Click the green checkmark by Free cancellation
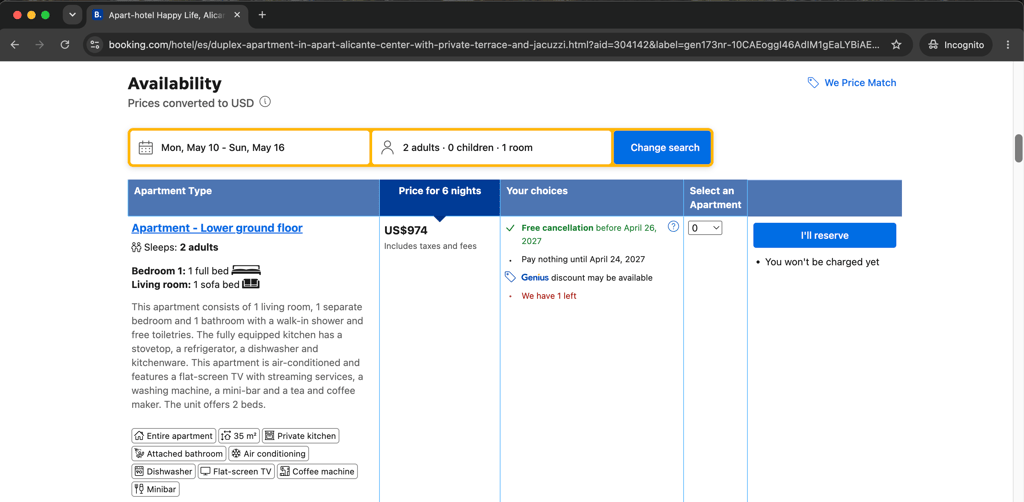The height and width of the screenshot is (502, 1024). pos(511,228)
